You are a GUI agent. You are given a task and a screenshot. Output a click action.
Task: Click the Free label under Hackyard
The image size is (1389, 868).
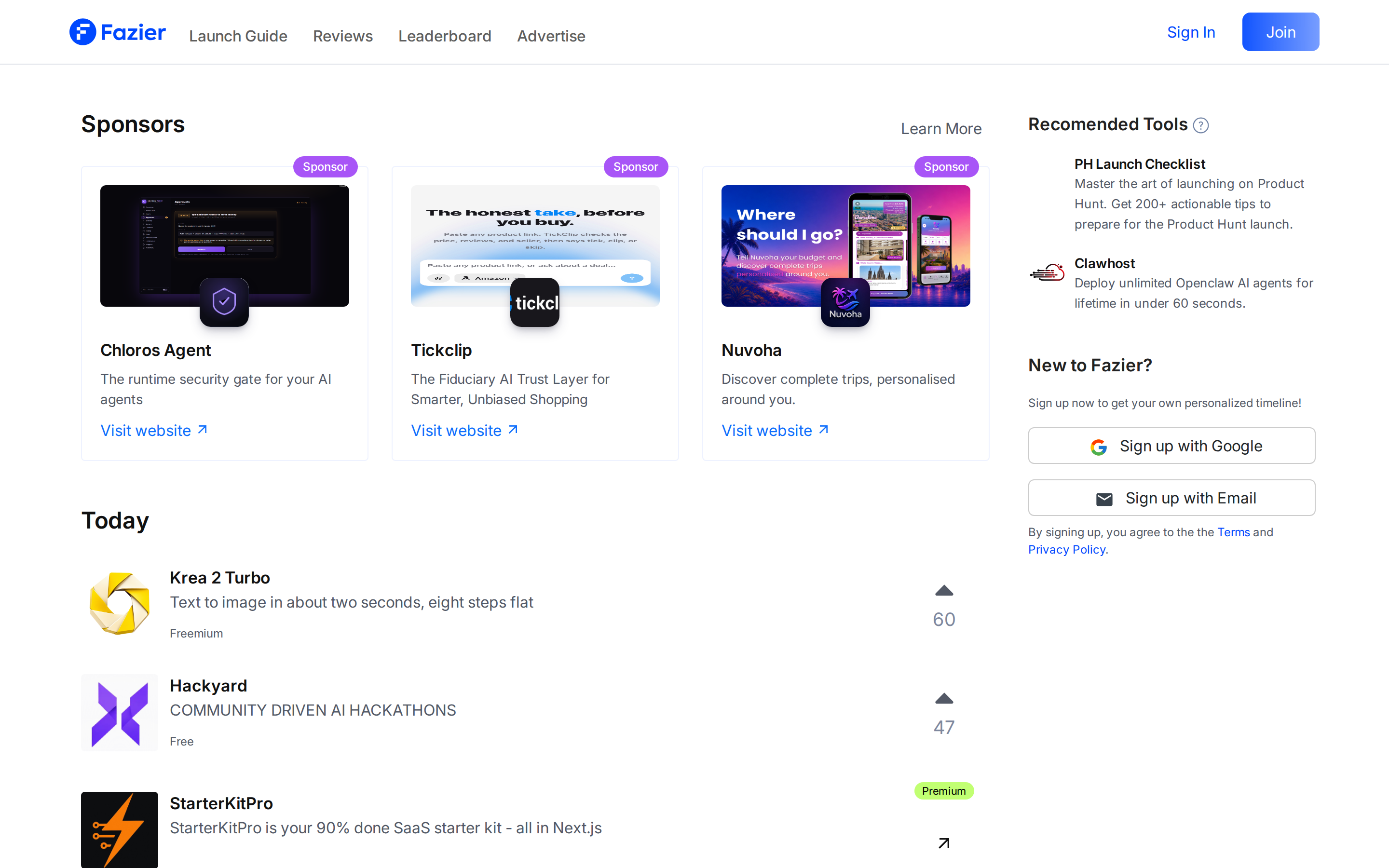(181, 741)
